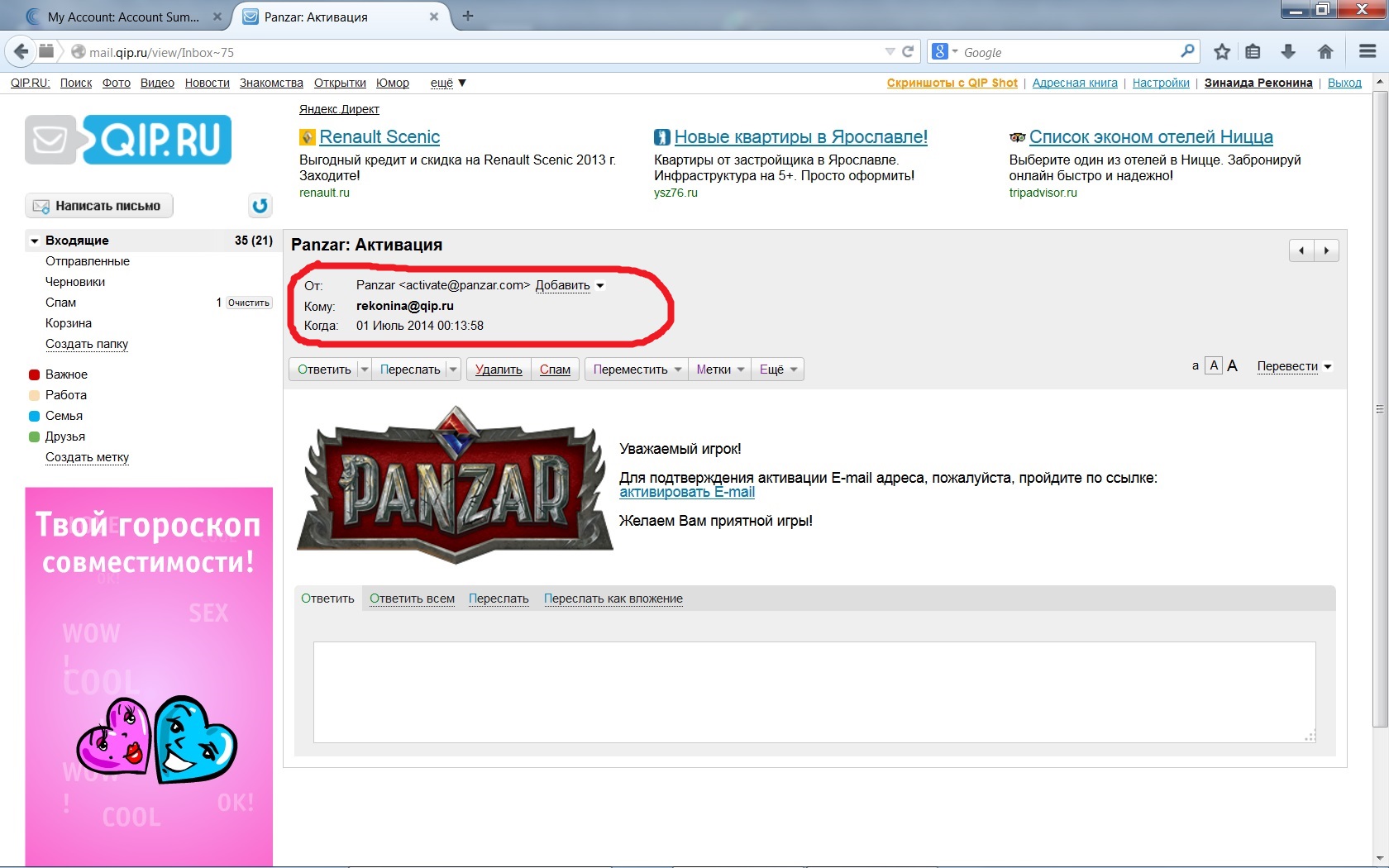The height and width of the screenshot is (868, 1389).
Task: Follow the активировать E-mail link
Action: click(687, 492)
